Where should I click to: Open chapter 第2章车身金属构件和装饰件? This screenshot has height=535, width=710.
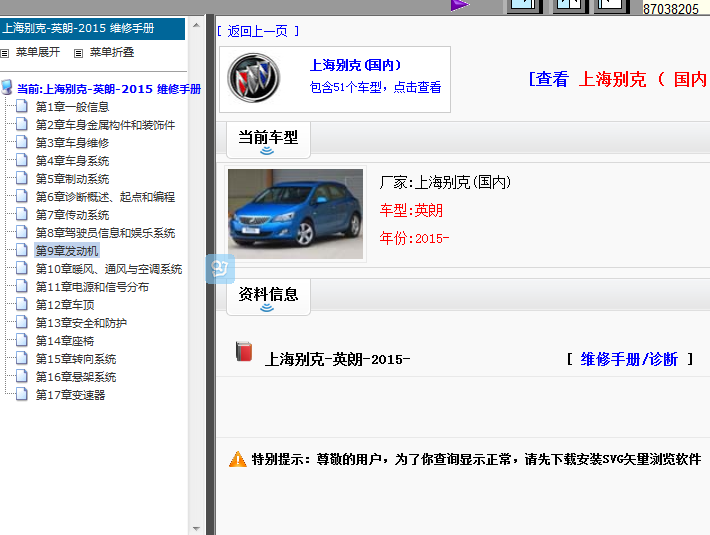[x=105, y=125]
